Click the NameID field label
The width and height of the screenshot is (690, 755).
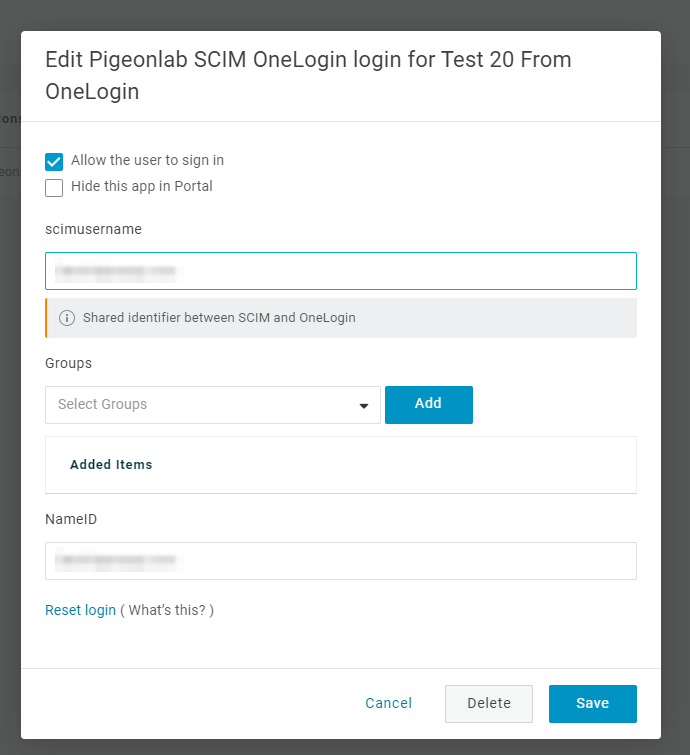pyautogui.click(x=71, y=519)
